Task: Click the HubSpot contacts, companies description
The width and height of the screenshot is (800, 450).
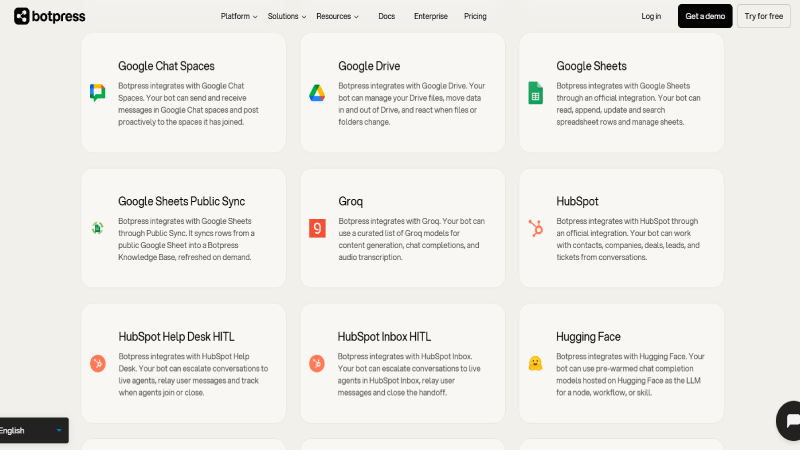Action: tap(628, 239)
